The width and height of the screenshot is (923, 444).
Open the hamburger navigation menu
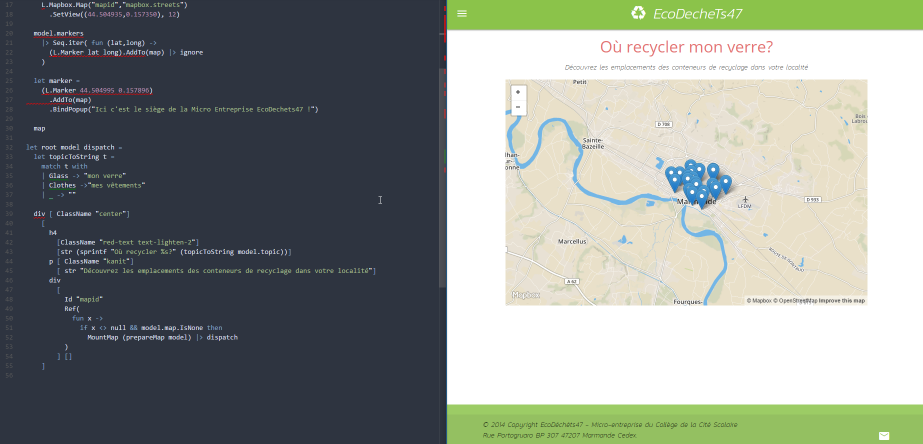click(462, 14)
